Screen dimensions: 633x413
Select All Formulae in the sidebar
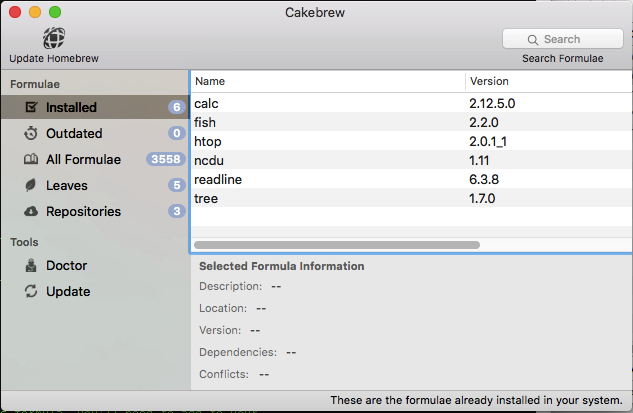click(x=95, y=159)
